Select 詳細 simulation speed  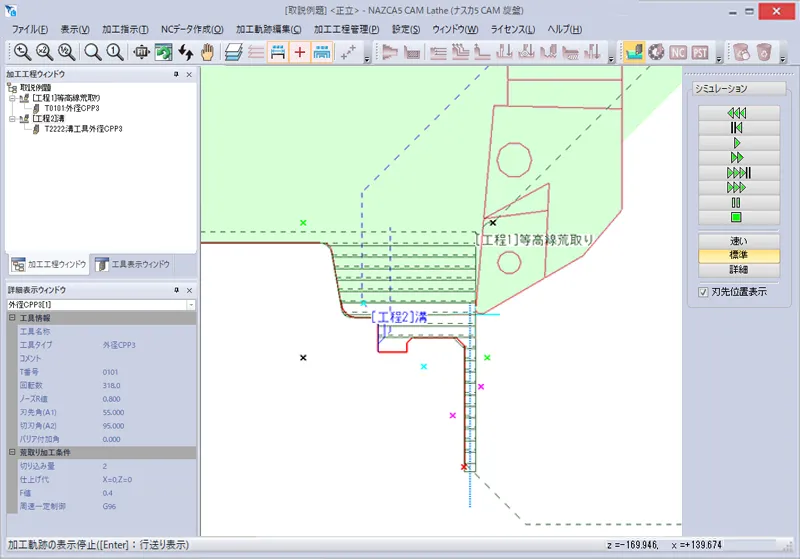[x=738, y=269]
